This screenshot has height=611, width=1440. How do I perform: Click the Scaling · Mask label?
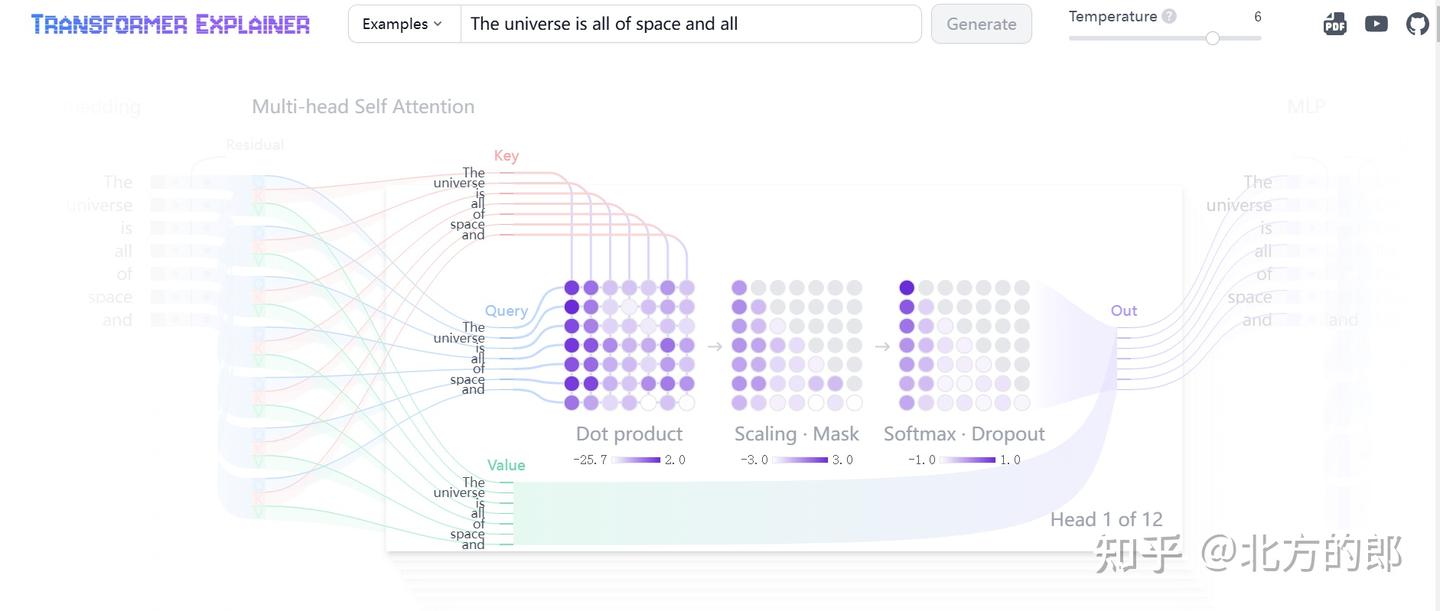point(796,434)
